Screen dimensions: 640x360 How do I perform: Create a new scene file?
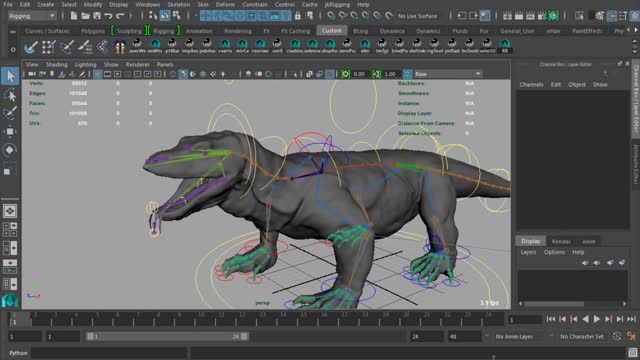click(74, 16)
